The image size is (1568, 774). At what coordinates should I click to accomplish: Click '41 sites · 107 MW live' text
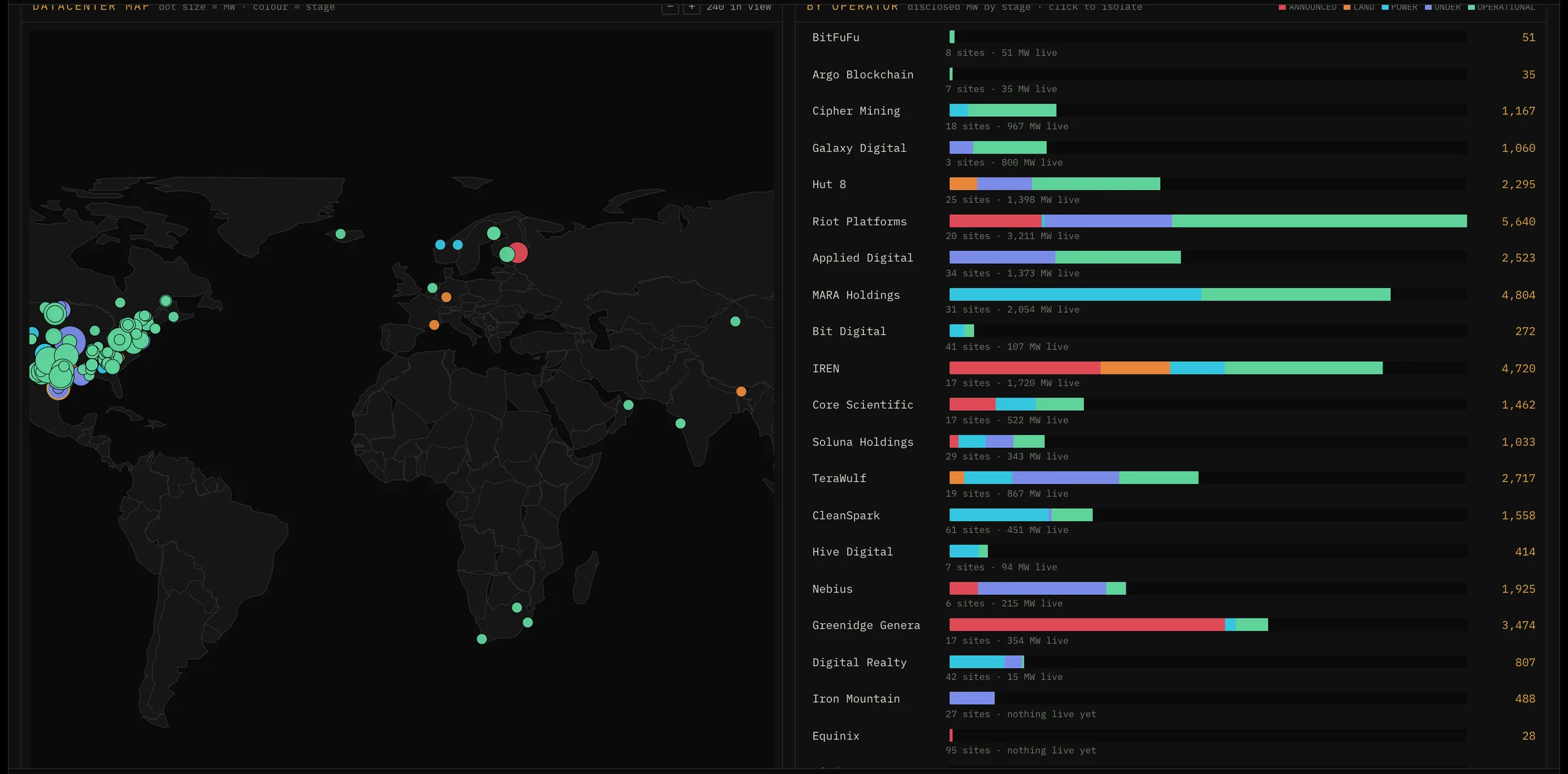click(x=1007, y=346)
